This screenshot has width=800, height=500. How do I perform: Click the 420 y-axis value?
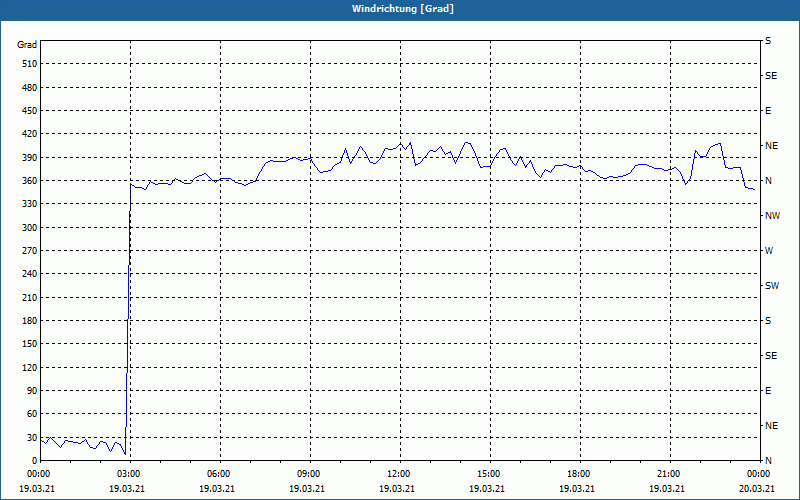click(29, 134)
